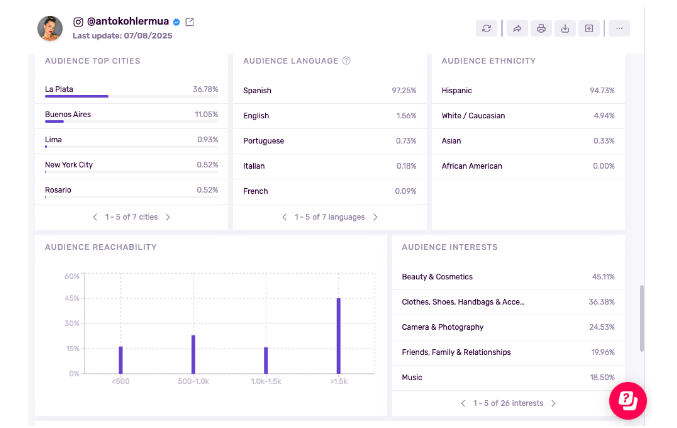Show previous page of audience languages
The width and height of the screenshot is (677, 428).
[x=285, y=216]
